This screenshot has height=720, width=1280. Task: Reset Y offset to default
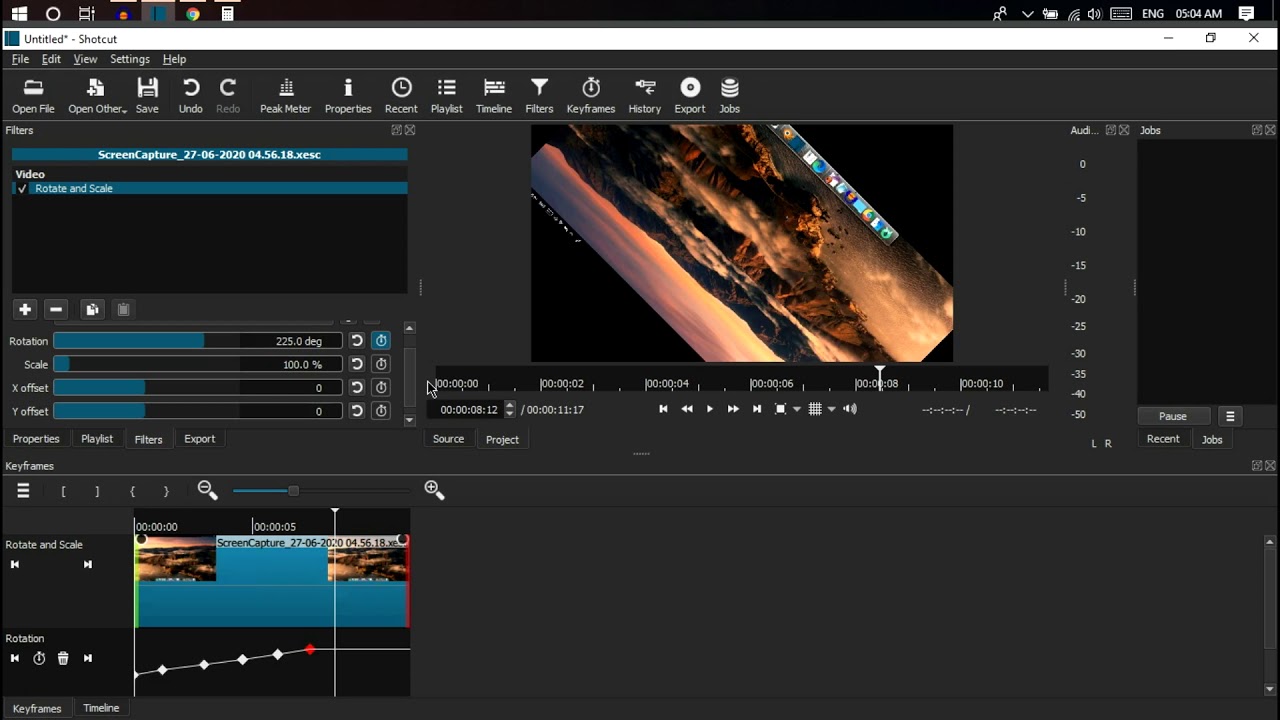tap(357, 411)
